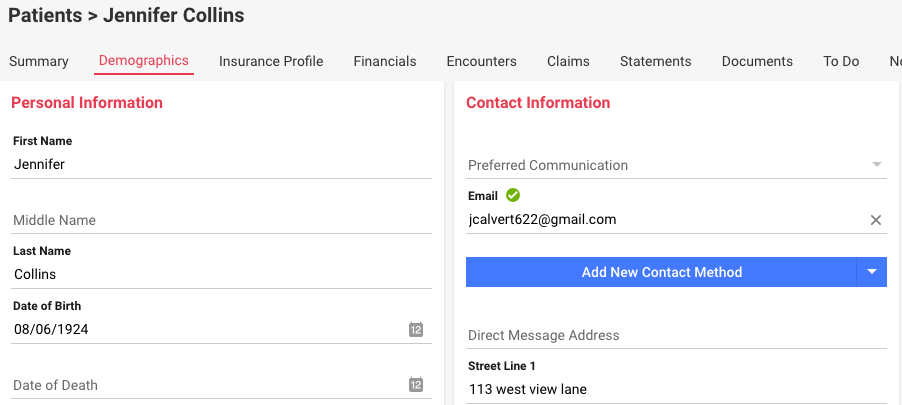Click into the Middle Name field
902x405 pixels.
[x=221, y=220]
